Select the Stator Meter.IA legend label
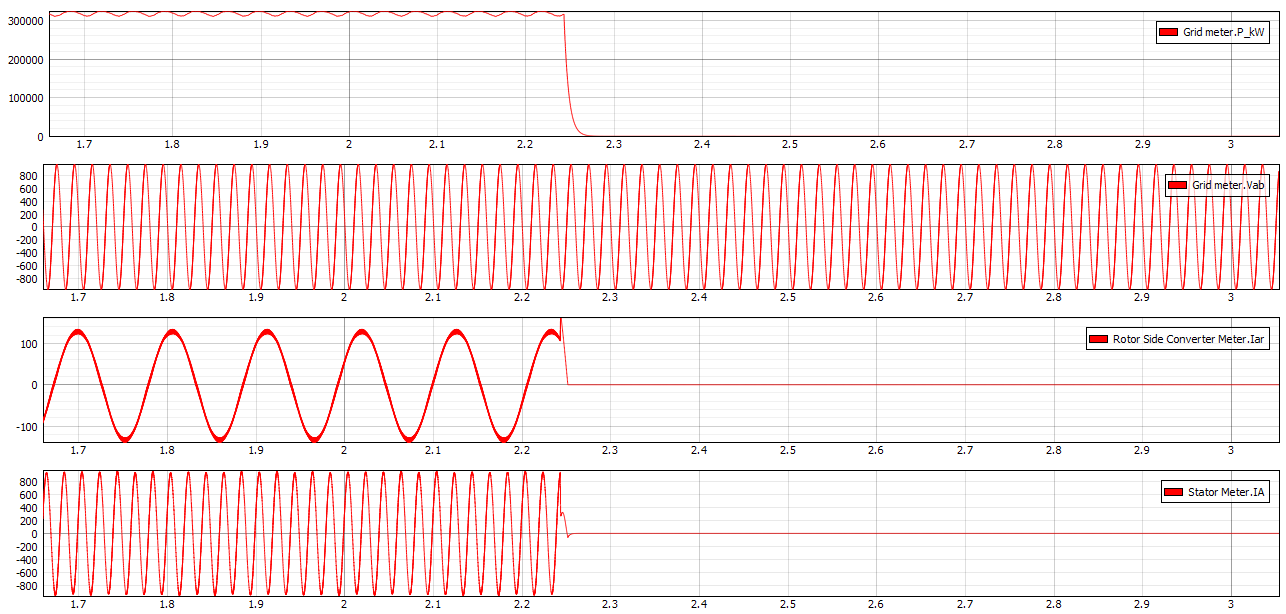This screenshot has width=1286, height=614. [1226, 492]
